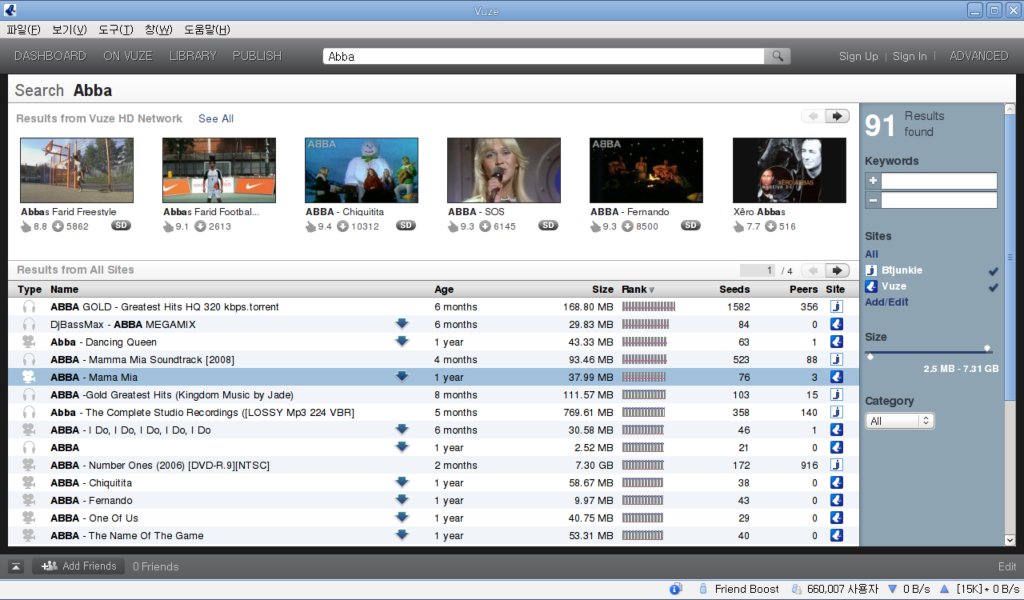Open the 도구(T) menu

pyautogui.click(x=116, y=29)
